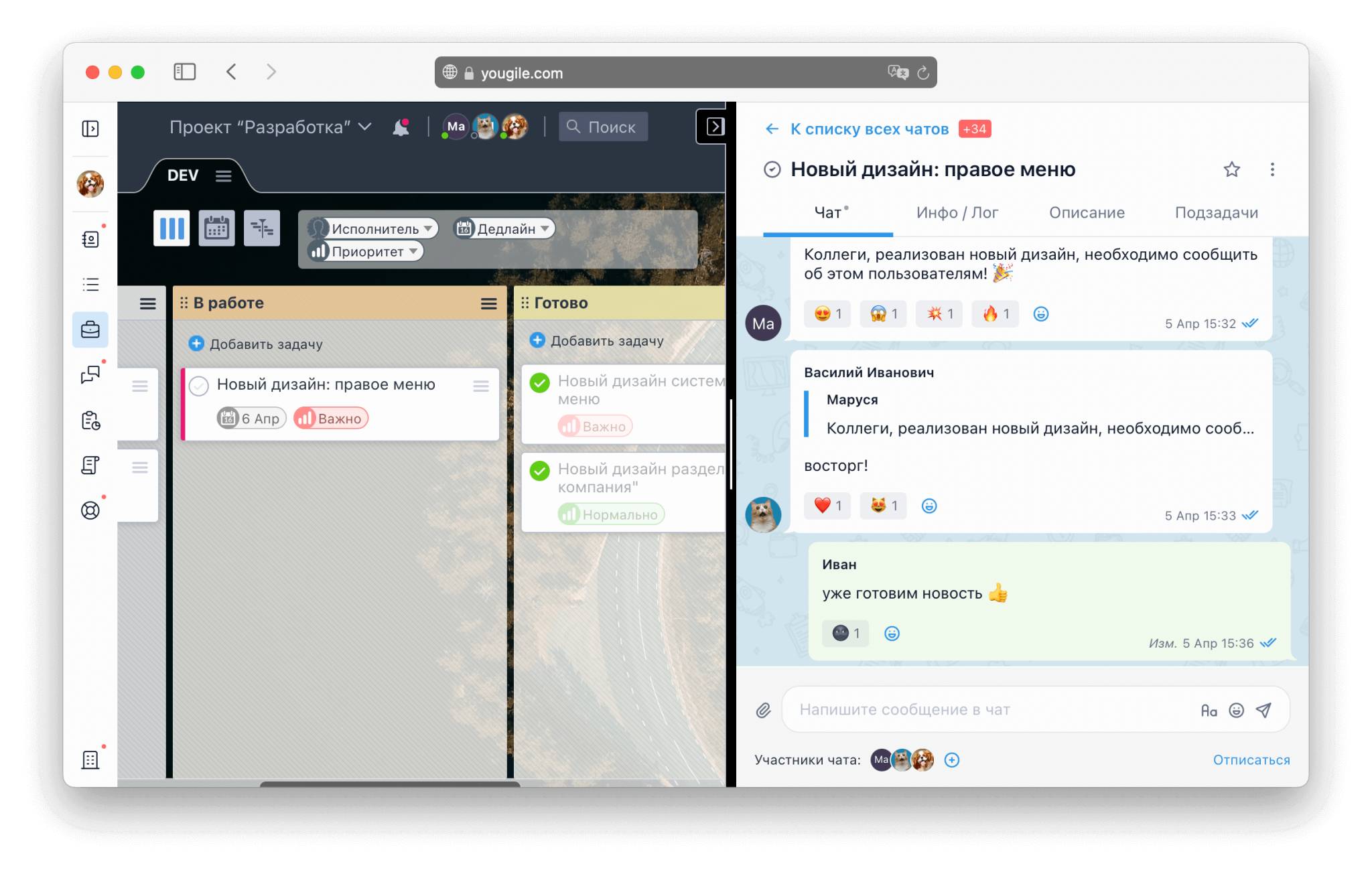
Task: Uncheck the done task 'Новый дизайн раздел'
Action: [x=539, y=471]
